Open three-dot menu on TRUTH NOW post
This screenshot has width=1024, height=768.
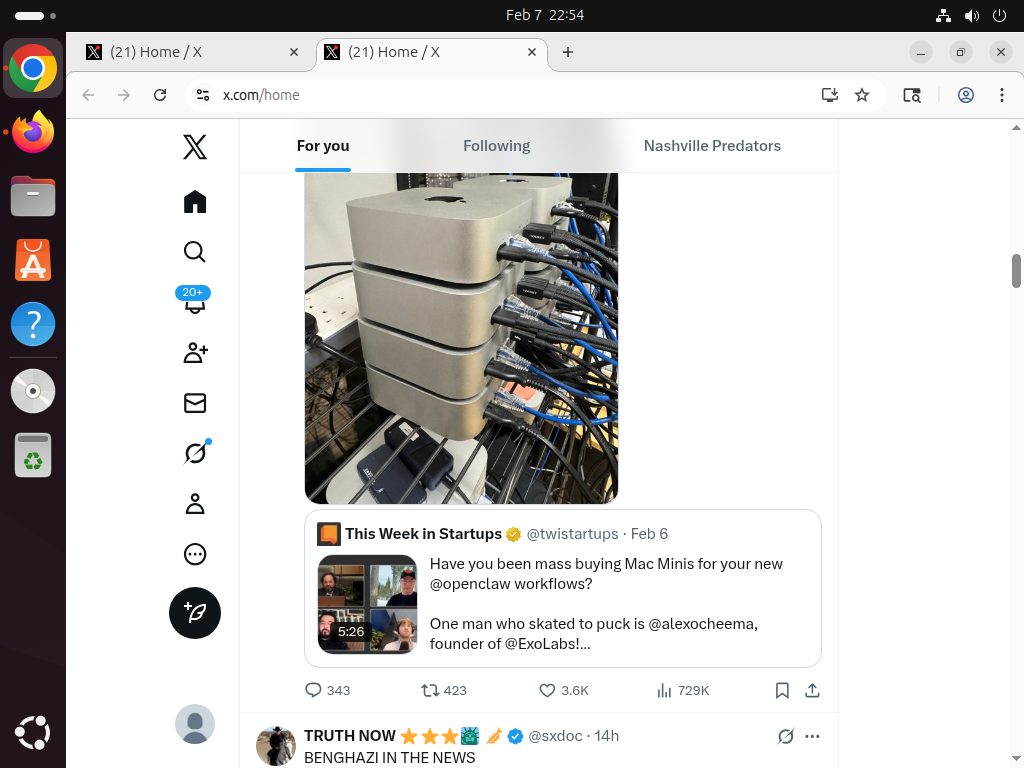[812, 736]
